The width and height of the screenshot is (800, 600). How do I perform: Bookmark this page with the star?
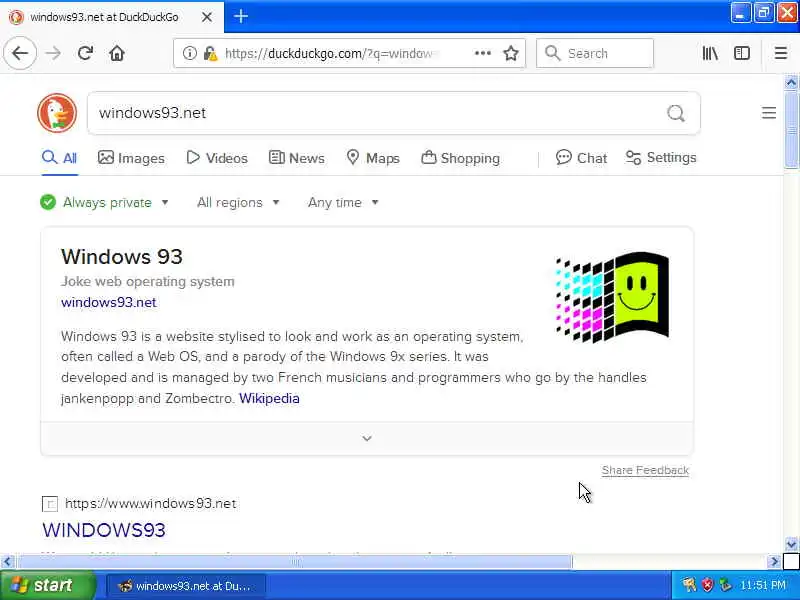511,53
